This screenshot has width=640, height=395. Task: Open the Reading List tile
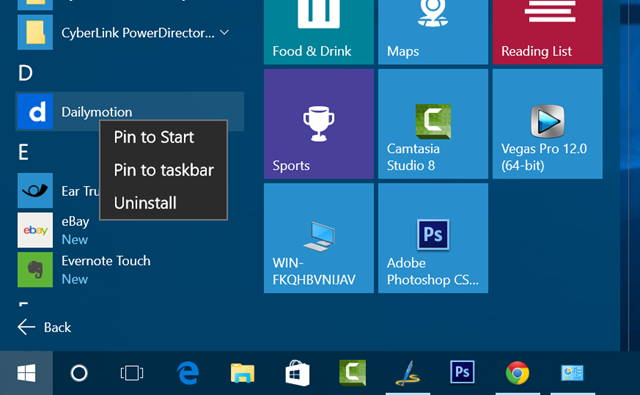pyautogui.click(x=547, y=31)
